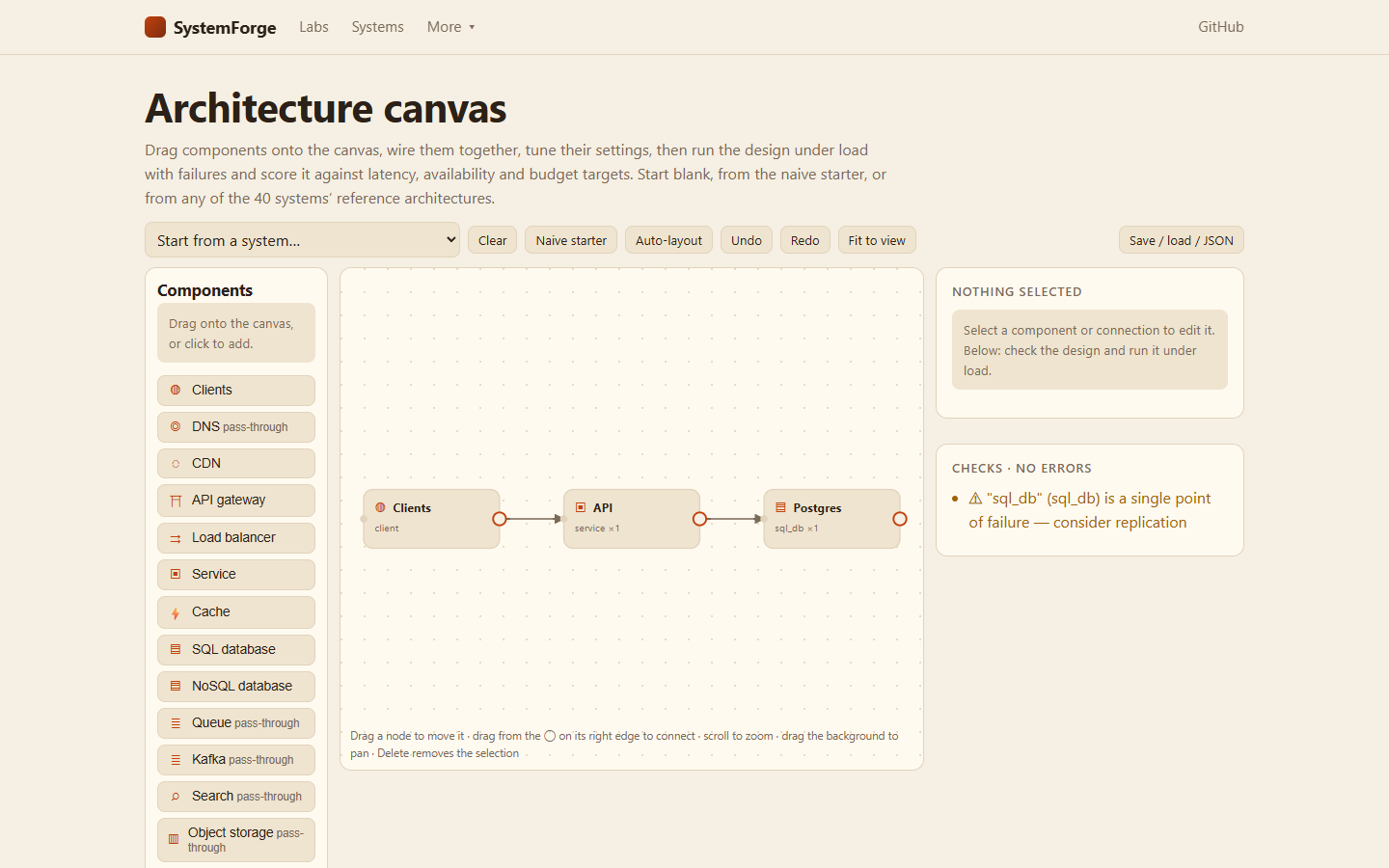Click the Object storage icon
The image size is (1389, 868).
pos(174,839)
